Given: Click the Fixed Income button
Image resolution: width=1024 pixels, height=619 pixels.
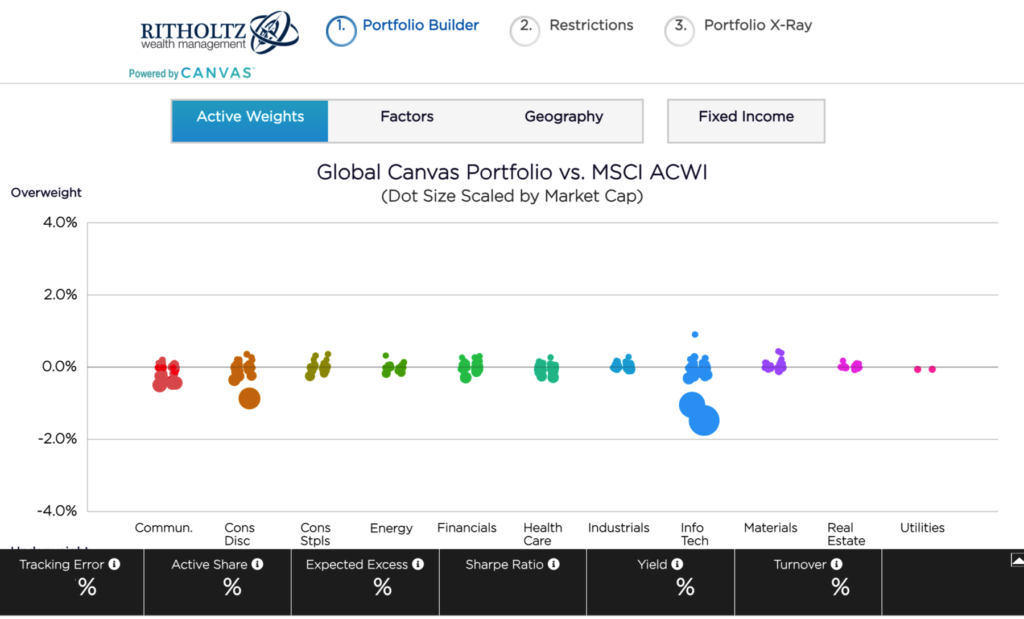Looking at the screenshot, I should click(746, 117).
